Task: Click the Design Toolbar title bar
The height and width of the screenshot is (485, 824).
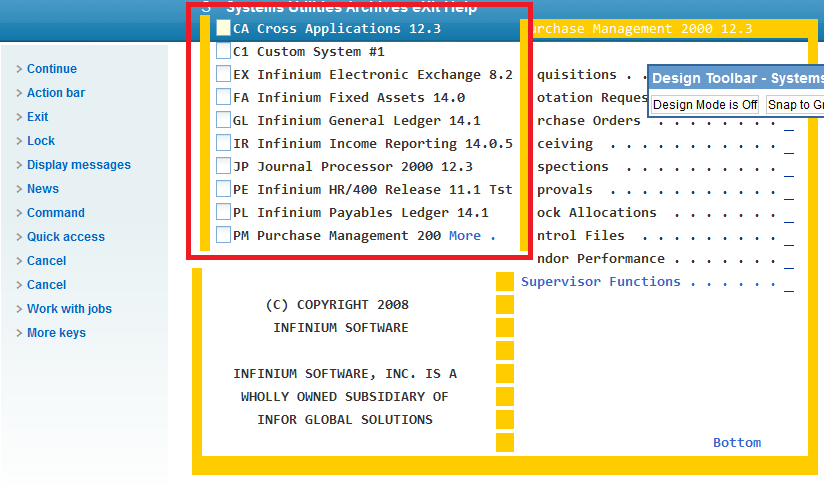Action: coord(737,78)
